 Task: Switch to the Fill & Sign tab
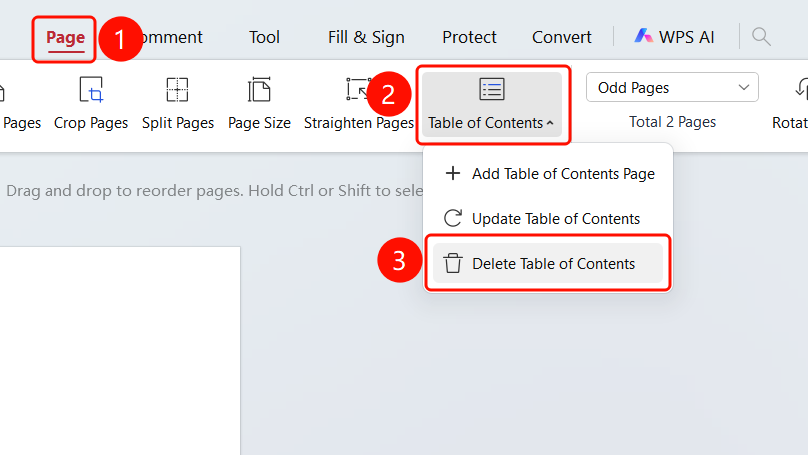[366, 38]
